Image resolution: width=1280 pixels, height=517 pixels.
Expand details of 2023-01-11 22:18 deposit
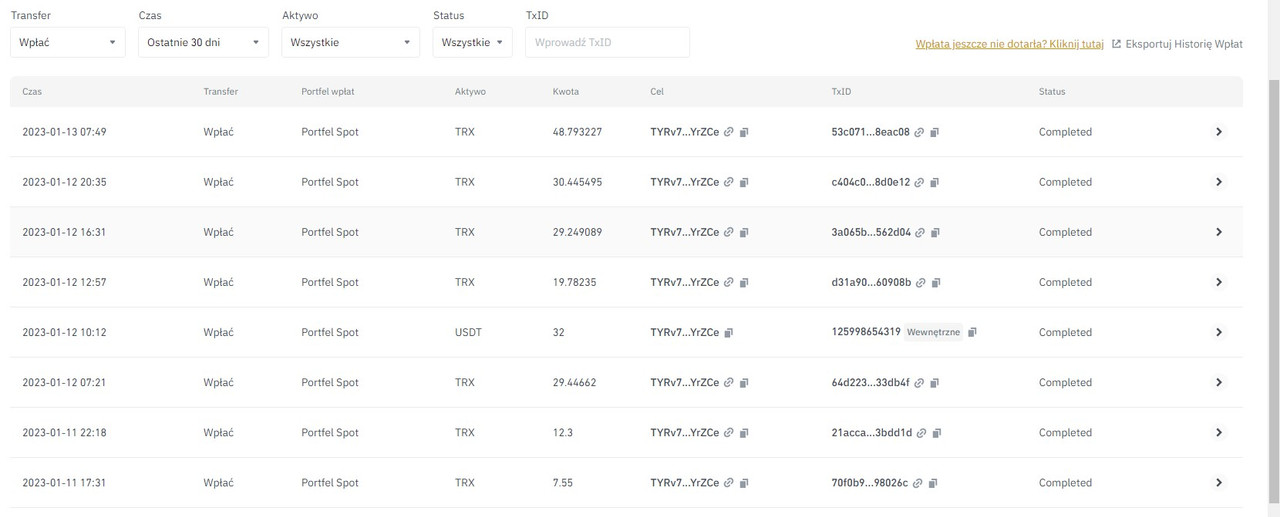tap(1218, 432)
